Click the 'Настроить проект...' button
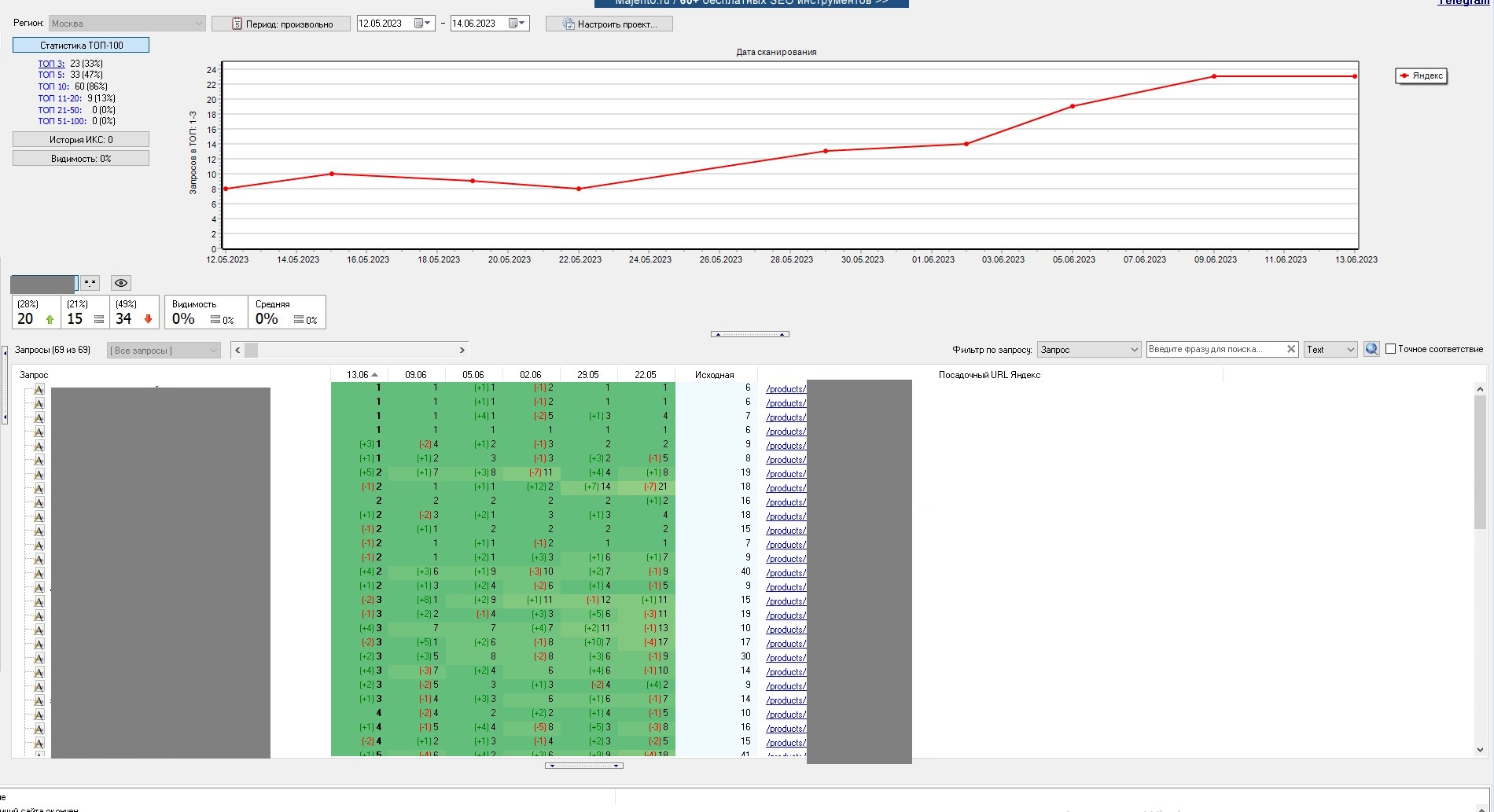Image resolution: width=1494 pixels, height=812 pixels. (609, 24)
